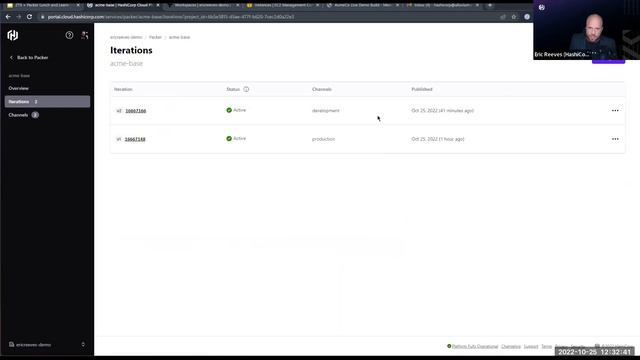Click the green Active status icon for v2
The width and height of the screenshot is (640, 360).
[x=229, y=110]
